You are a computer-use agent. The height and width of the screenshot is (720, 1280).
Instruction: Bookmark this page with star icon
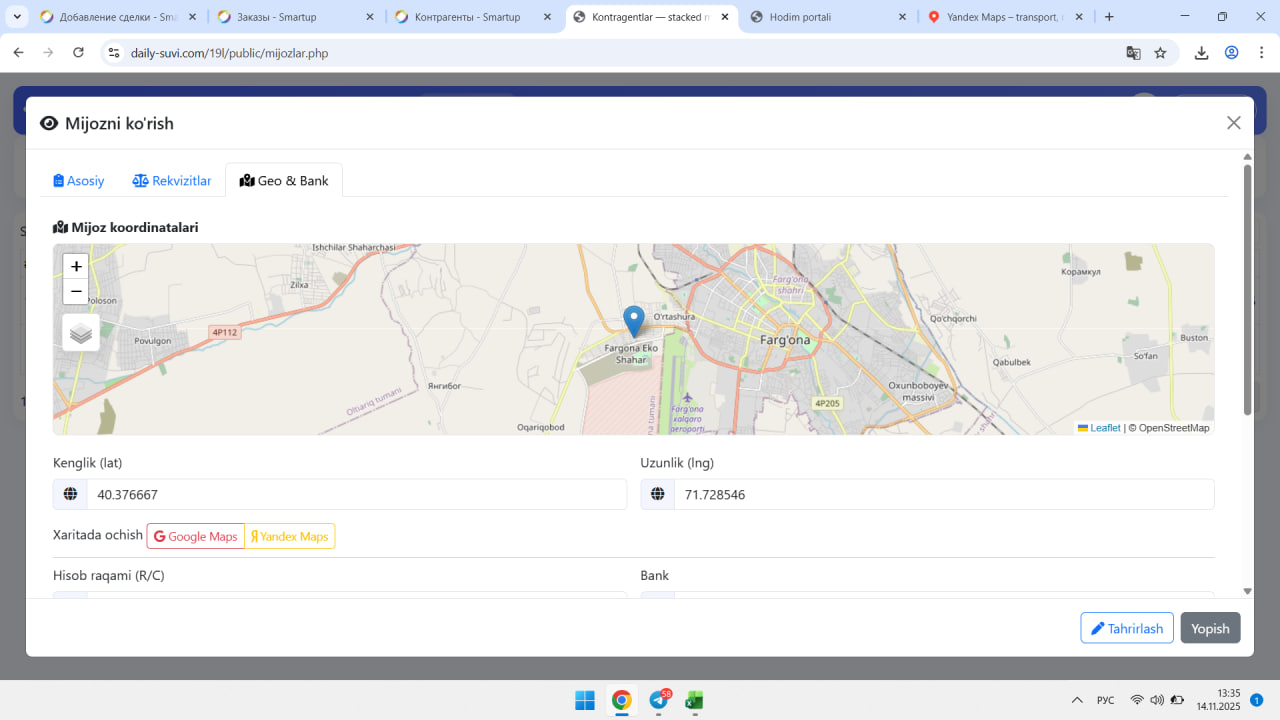point(1160,53)
